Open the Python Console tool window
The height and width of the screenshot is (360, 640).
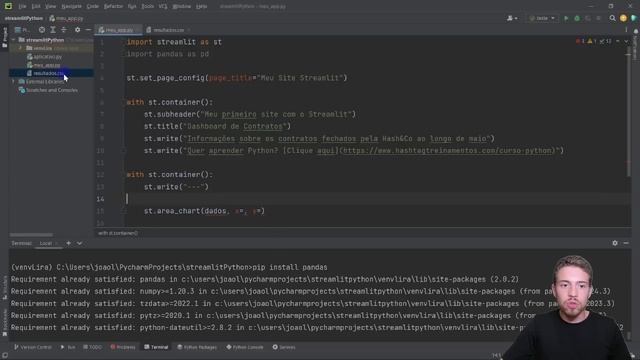tap(245, 347)
